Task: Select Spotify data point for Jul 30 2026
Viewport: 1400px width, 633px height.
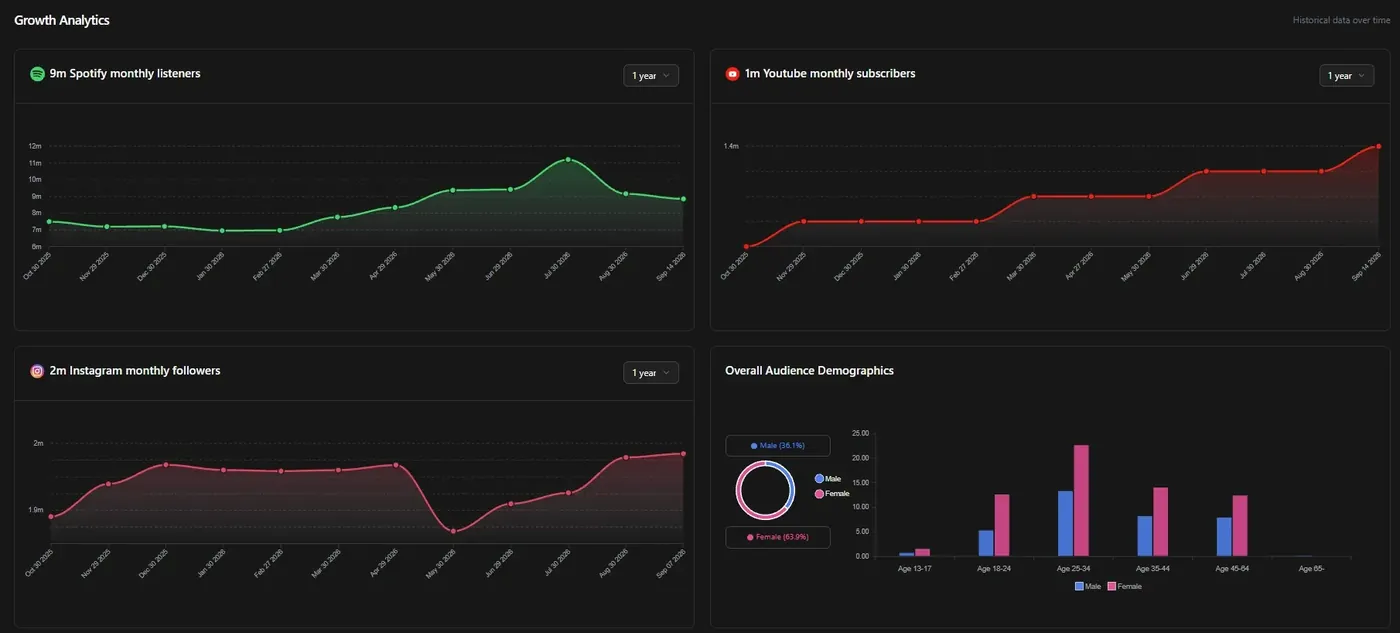Action: [x=568, y=159]
